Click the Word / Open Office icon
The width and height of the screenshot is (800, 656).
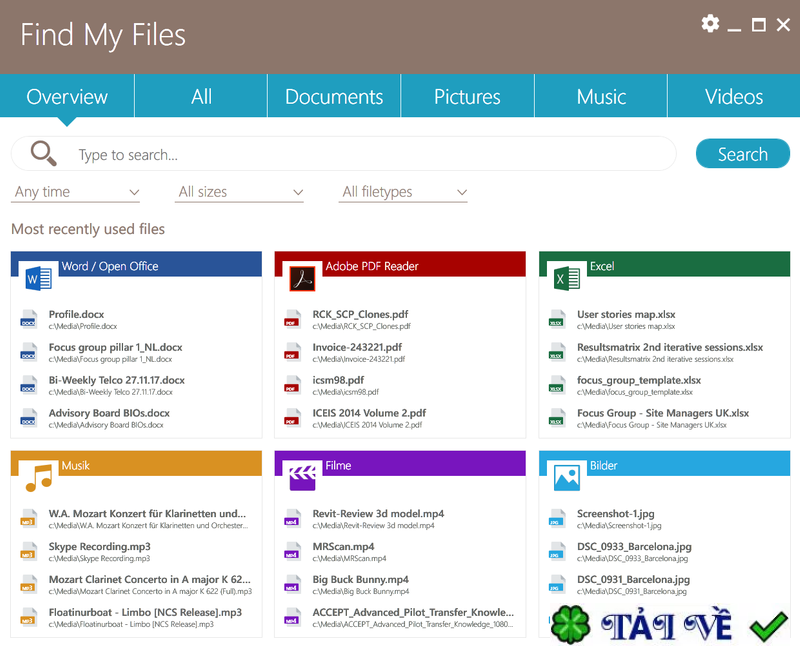point(39,278)
